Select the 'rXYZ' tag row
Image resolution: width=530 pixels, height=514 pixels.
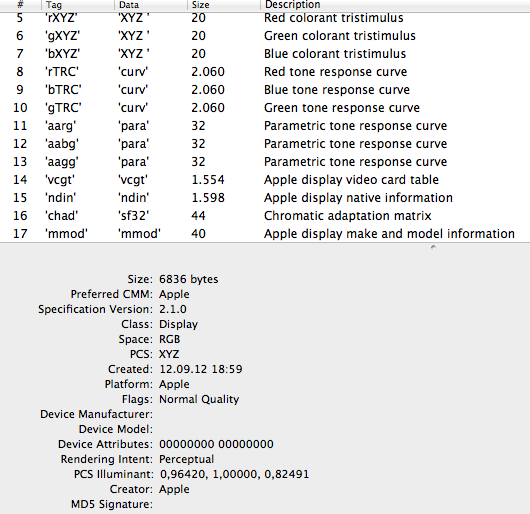(265, 18)
